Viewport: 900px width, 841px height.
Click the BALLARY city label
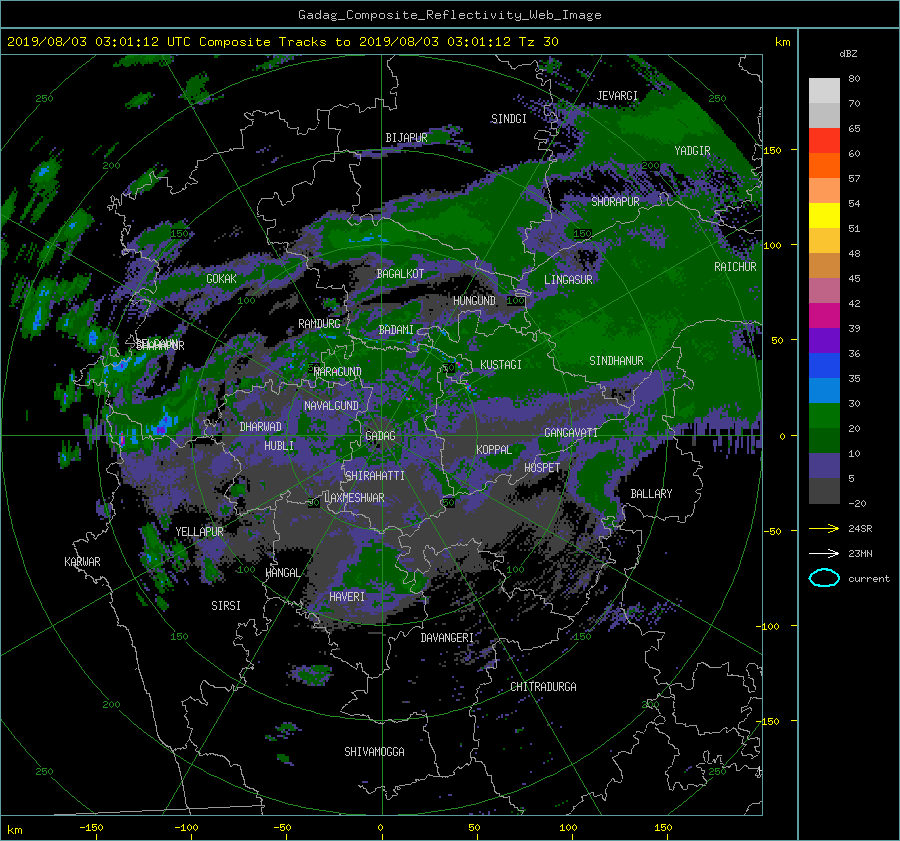point(651,494)
